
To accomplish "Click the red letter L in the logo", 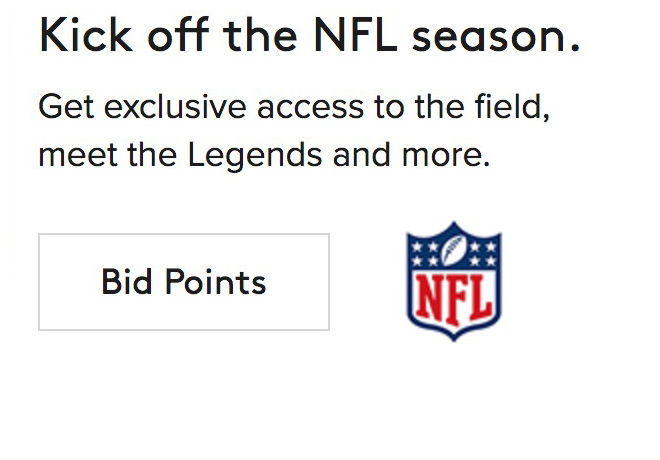I will click(477, 295).
